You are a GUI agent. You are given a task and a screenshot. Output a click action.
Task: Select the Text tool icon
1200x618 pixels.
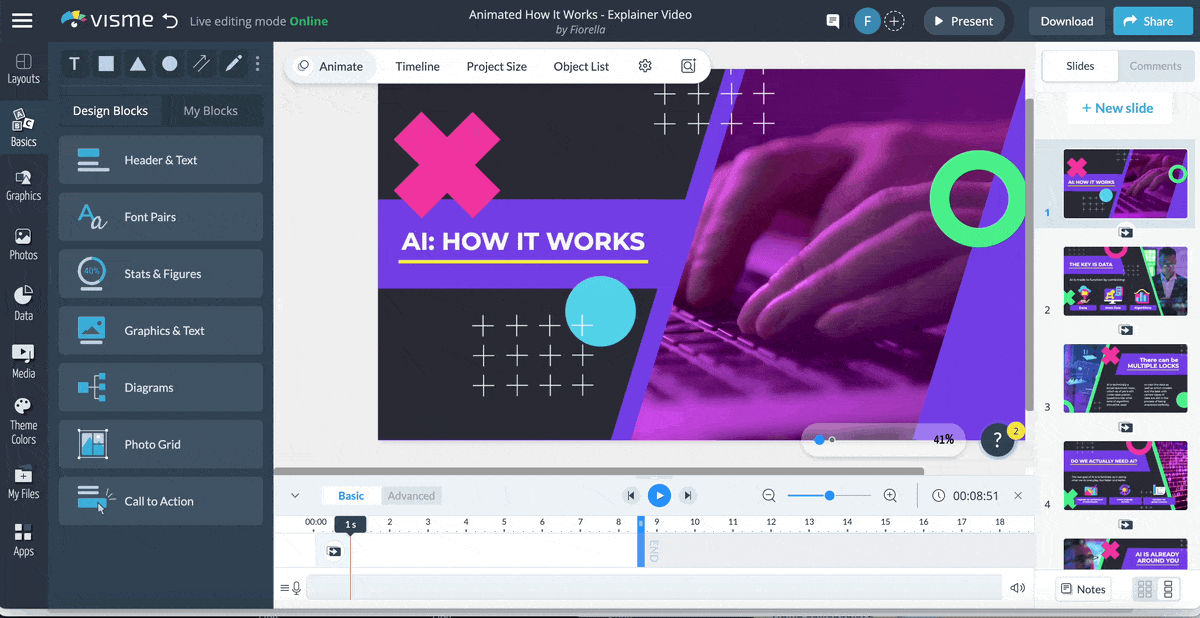74,64
